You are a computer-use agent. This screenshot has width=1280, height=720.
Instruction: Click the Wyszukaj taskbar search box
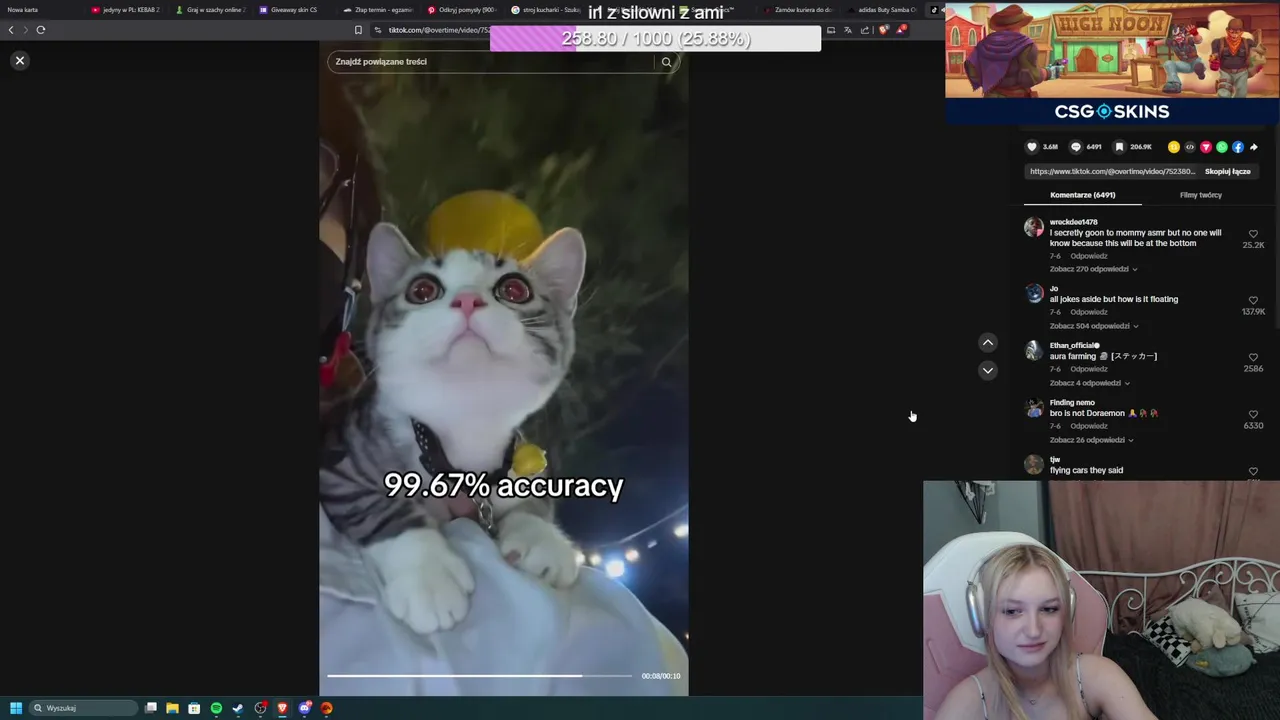83,708
